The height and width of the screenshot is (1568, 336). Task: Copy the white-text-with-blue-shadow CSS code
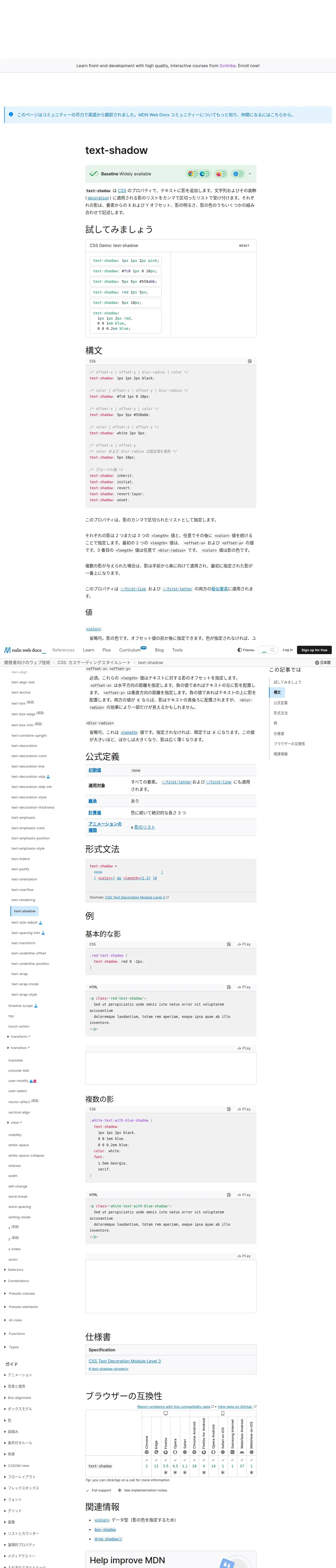229,1109
